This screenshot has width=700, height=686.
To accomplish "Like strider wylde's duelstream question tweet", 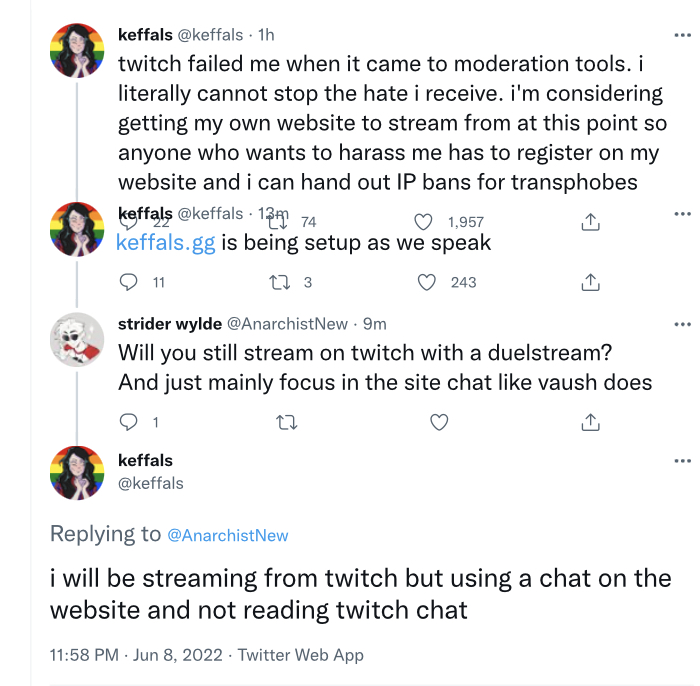I will (439, 422).
